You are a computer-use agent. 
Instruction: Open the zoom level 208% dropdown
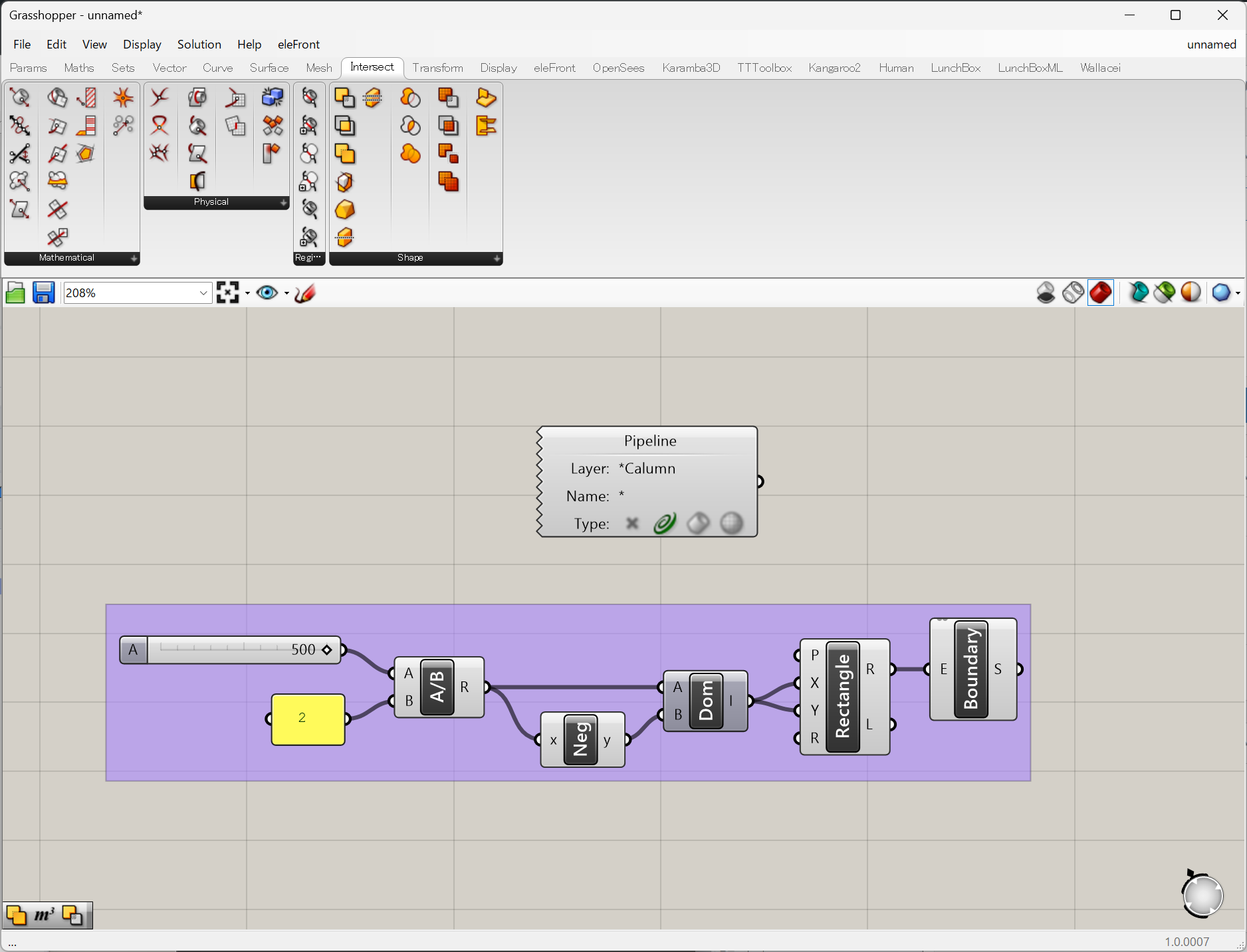(203, 293)
